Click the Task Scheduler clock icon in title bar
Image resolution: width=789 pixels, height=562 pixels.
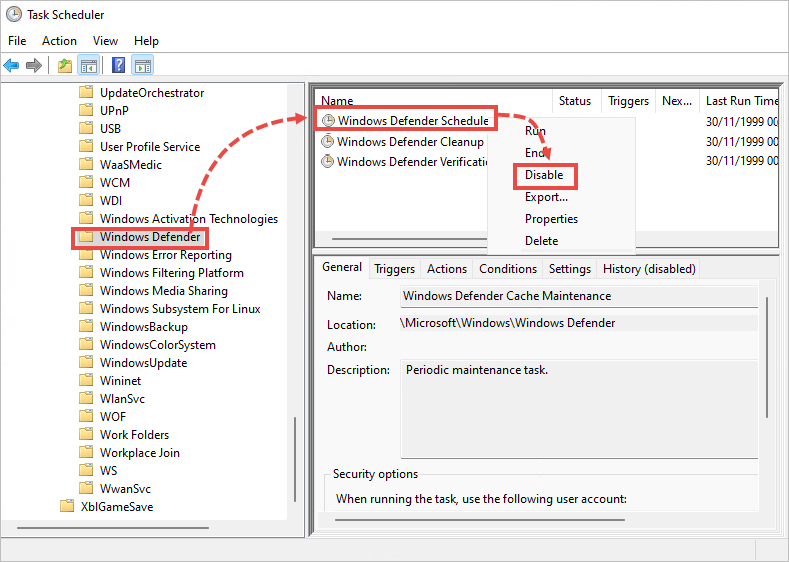pyautogui.click(x=14, y=14)
